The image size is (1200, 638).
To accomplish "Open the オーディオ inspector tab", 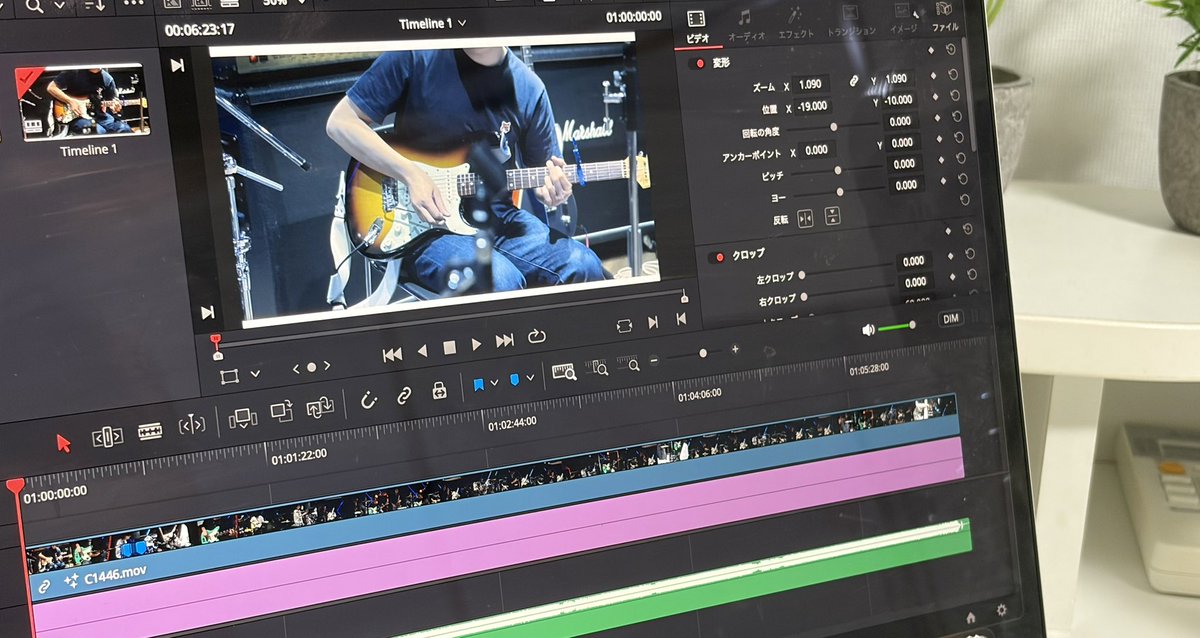I will [745, 25].
